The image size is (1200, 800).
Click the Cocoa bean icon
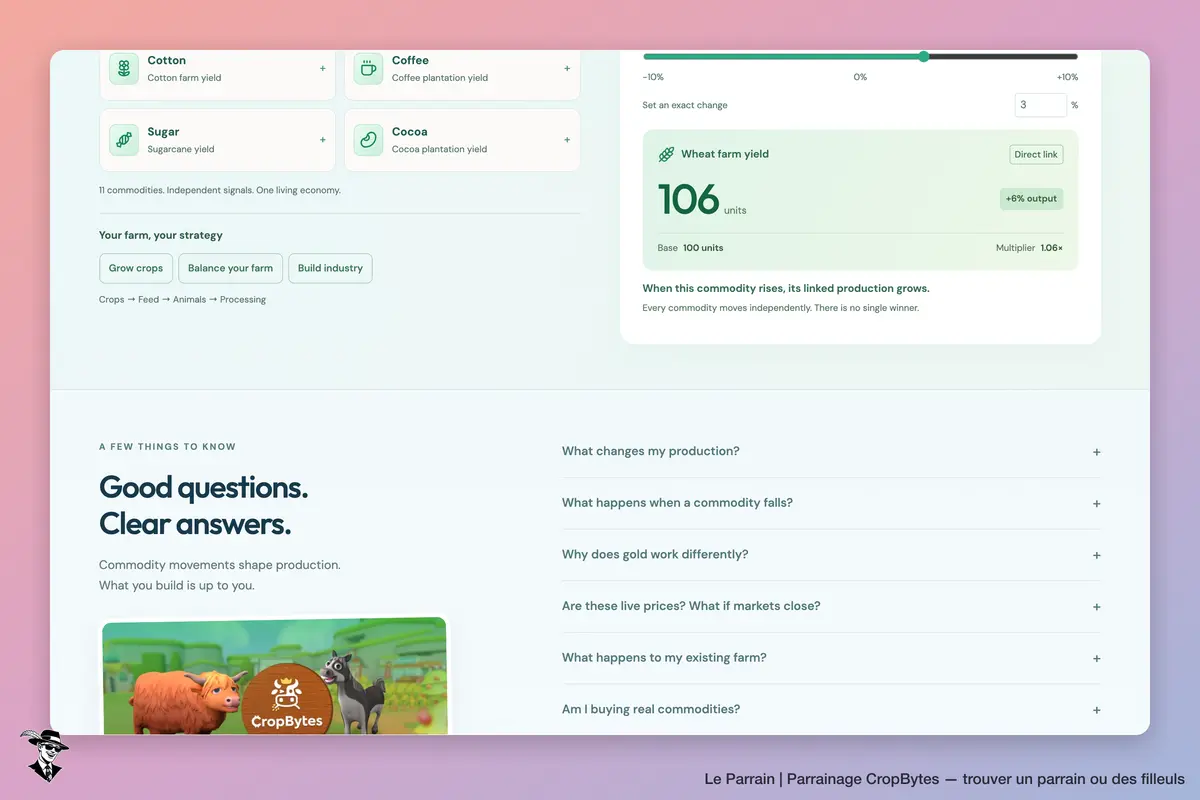tap(369, 140)
